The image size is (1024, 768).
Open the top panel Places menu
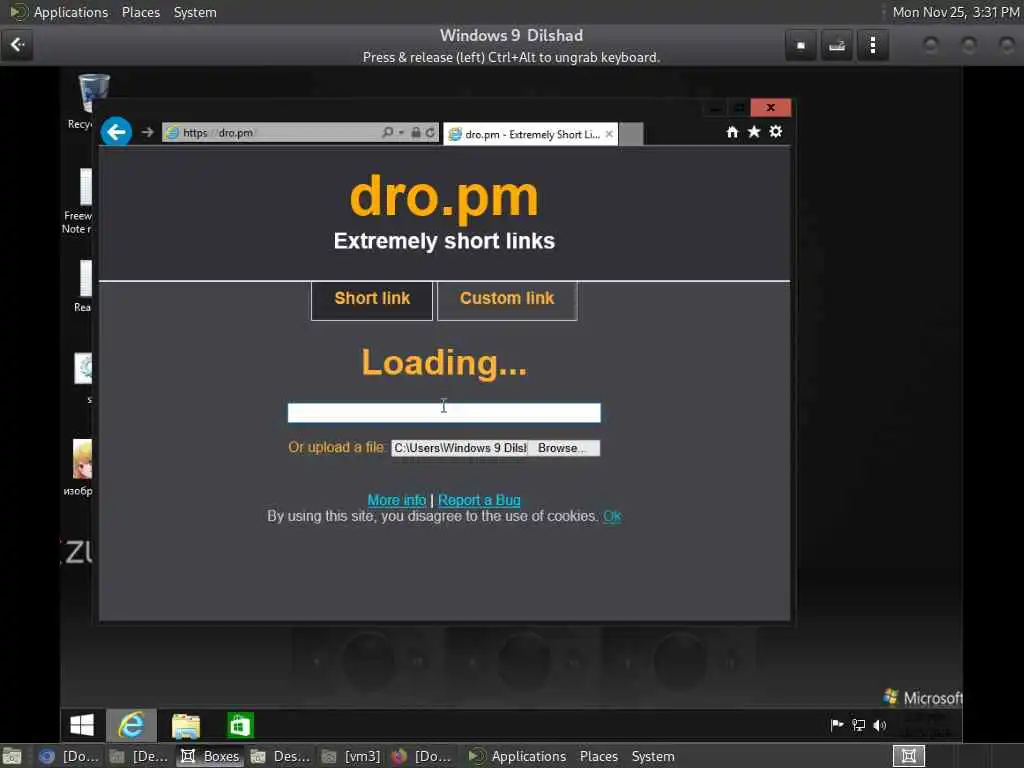click(140, 12)
